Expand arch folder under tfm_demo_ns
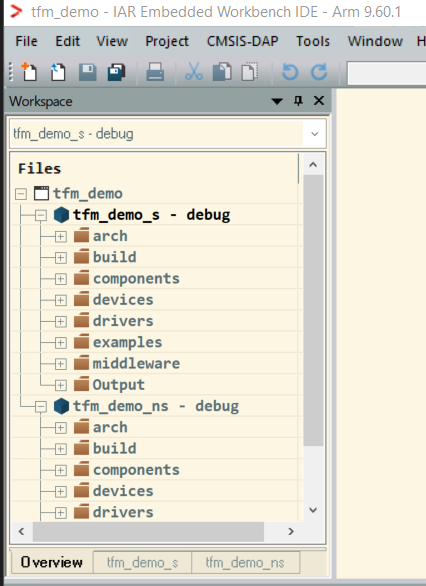Screen dimensions: 426x586 tap(61, 428)
